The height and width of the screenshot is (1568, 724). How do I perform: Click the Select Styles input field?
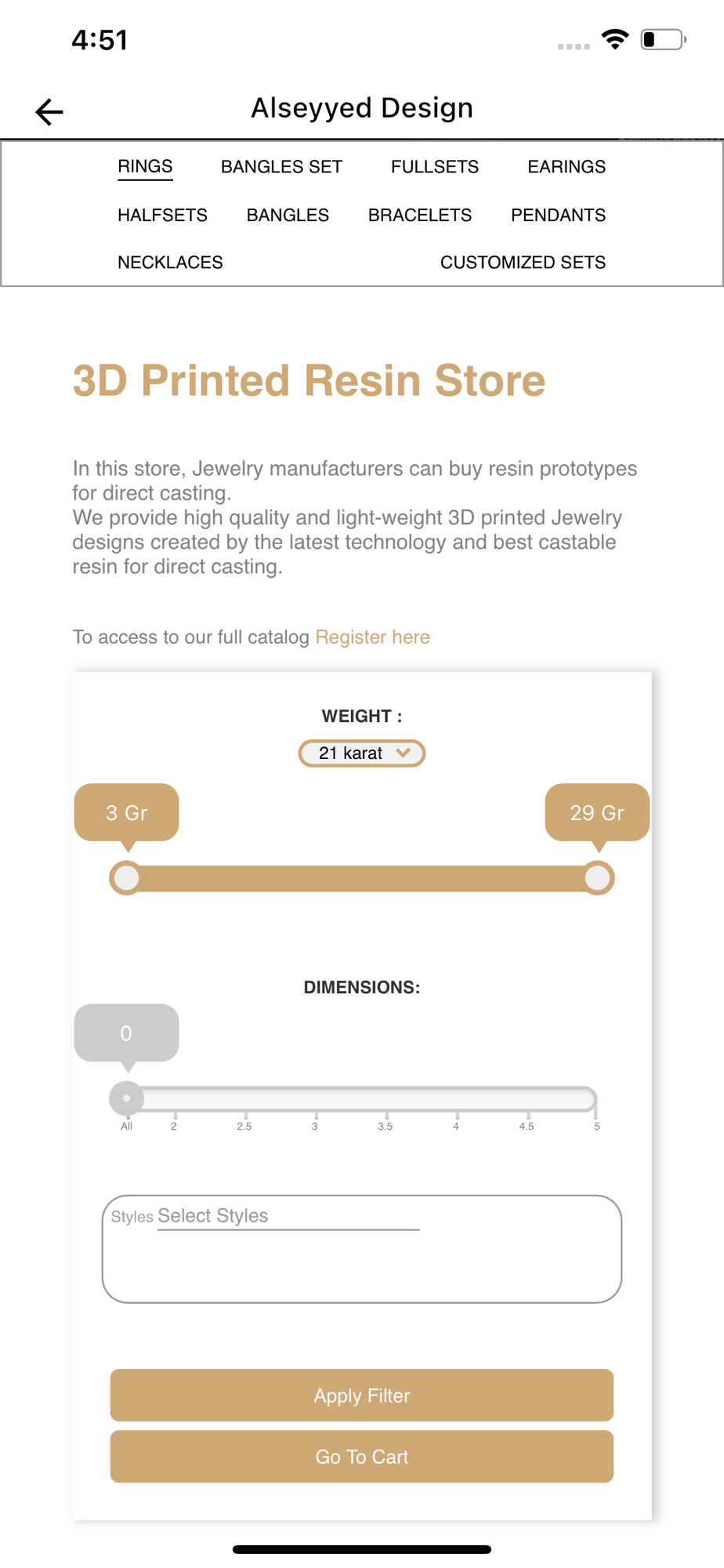pos(288,1216)
